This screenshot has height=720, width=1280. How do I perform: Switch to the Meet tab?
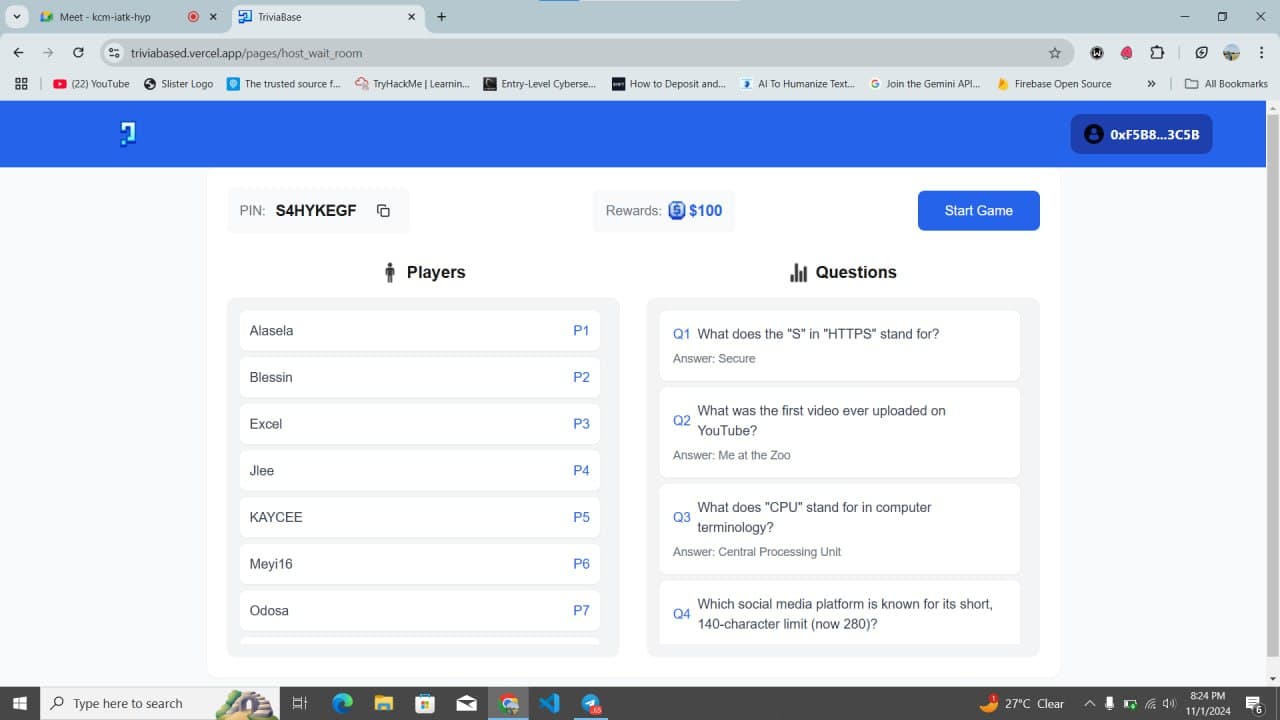(x=110, y=17)
